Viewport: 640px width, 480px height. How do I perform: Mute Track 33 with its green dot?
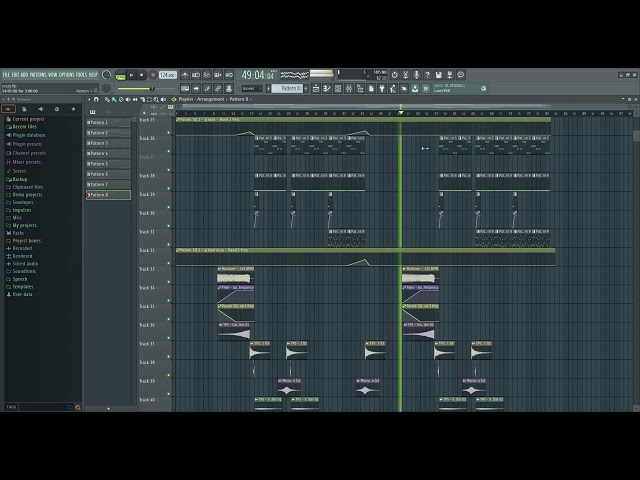[x=169, y=282]
